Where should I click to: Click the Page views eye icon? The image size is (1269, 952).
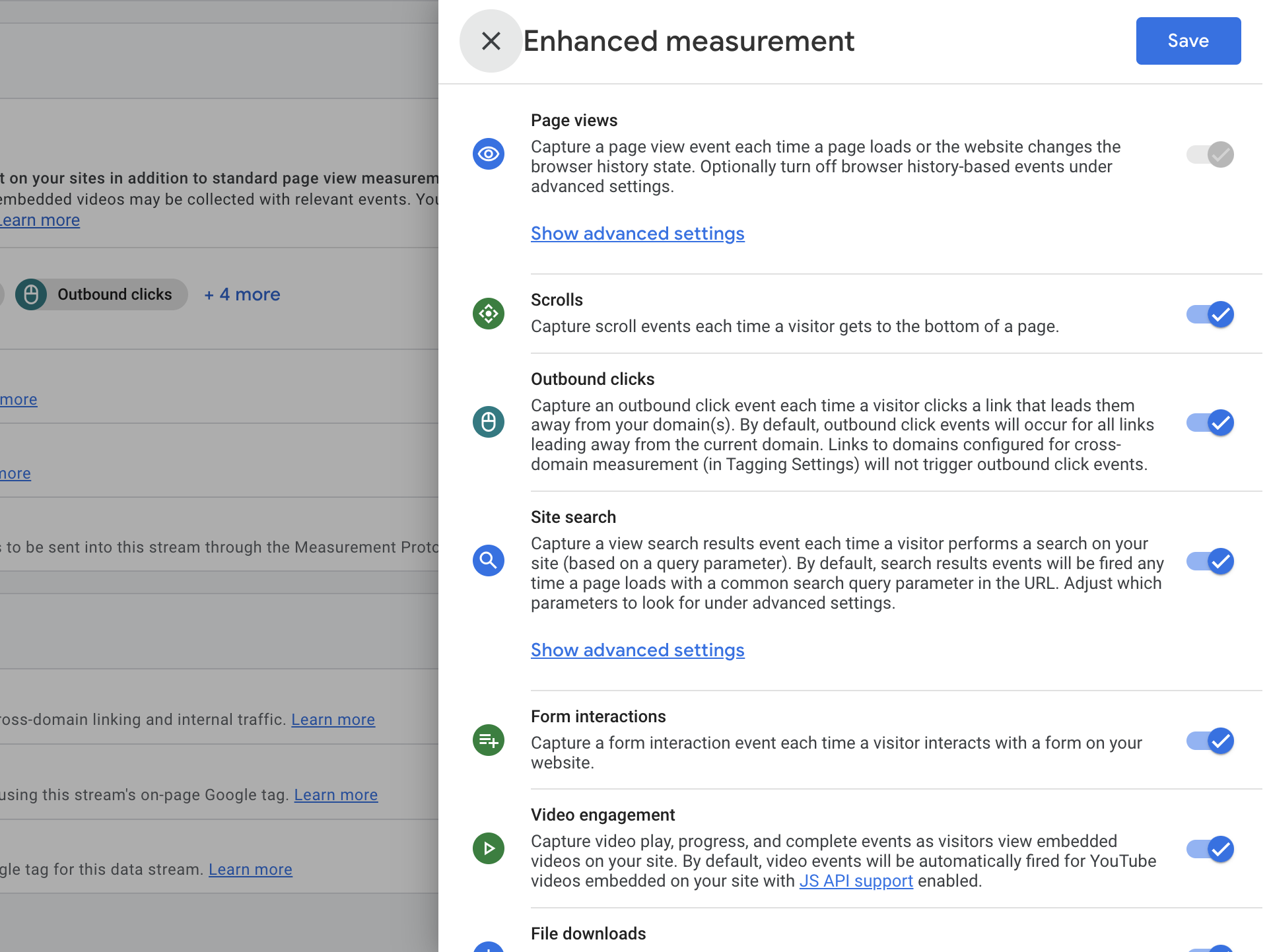489,154
